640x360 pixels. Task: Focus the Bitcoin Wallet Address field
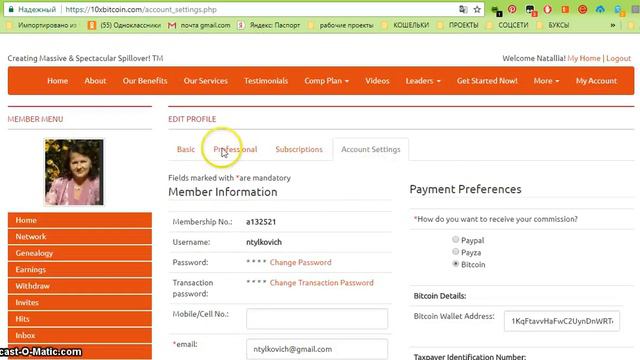562,321
